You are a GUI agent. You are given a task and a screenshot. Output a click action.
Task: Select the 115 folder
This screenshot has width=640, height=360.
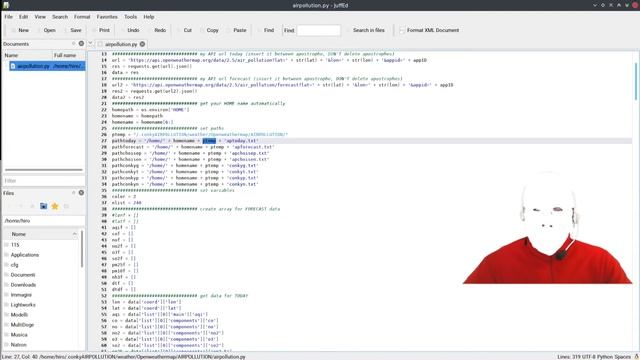15,245
